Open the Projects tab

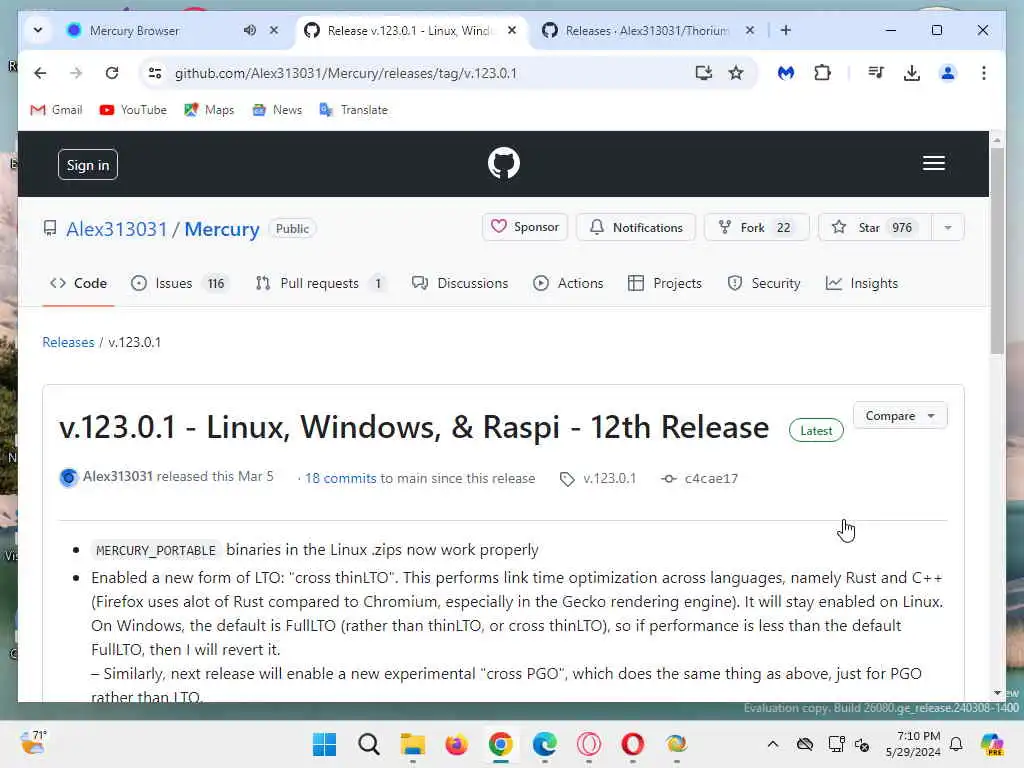click(665, 283)
